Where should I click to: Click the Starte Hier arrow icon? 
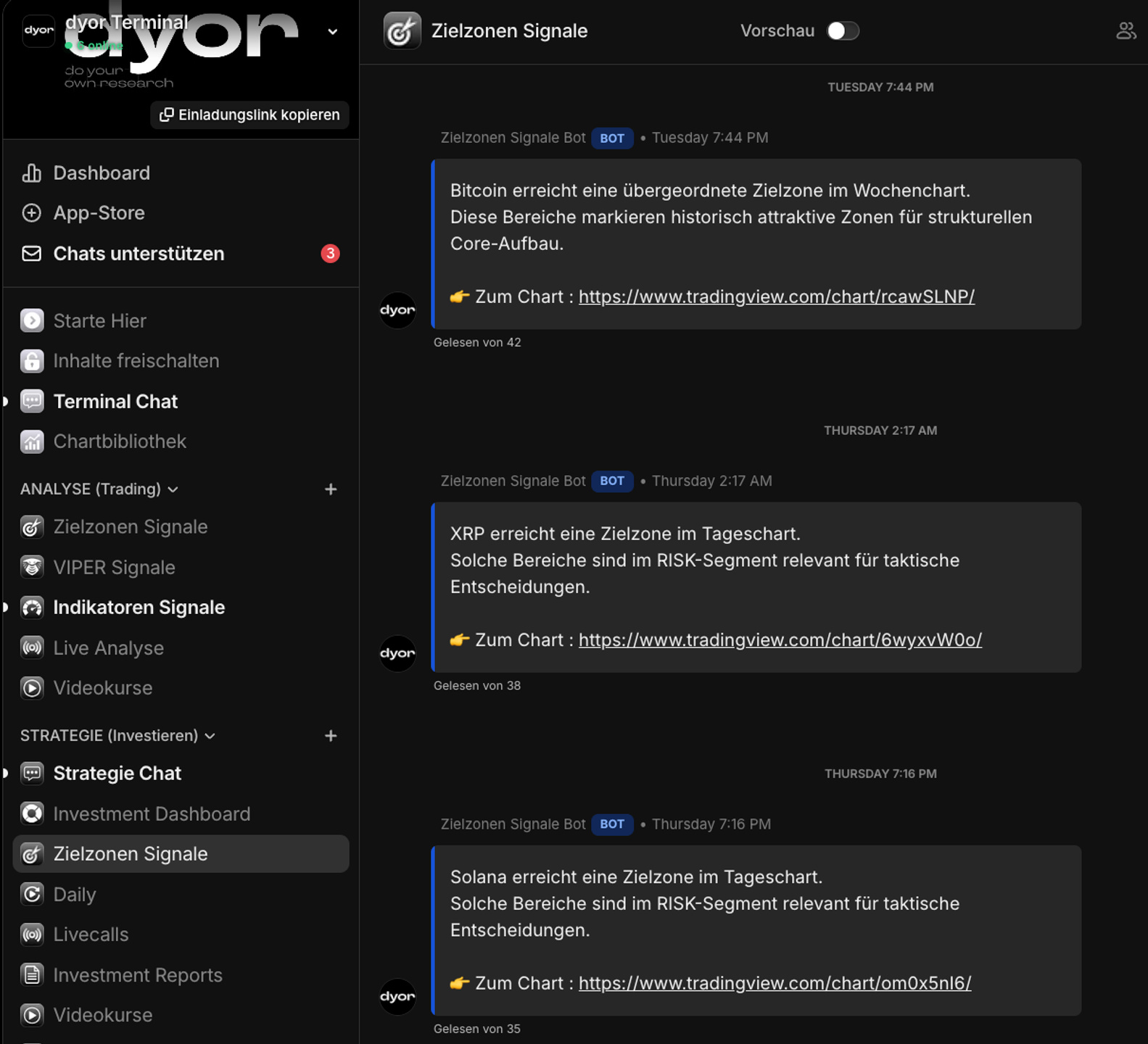click(x=32, y=320)
